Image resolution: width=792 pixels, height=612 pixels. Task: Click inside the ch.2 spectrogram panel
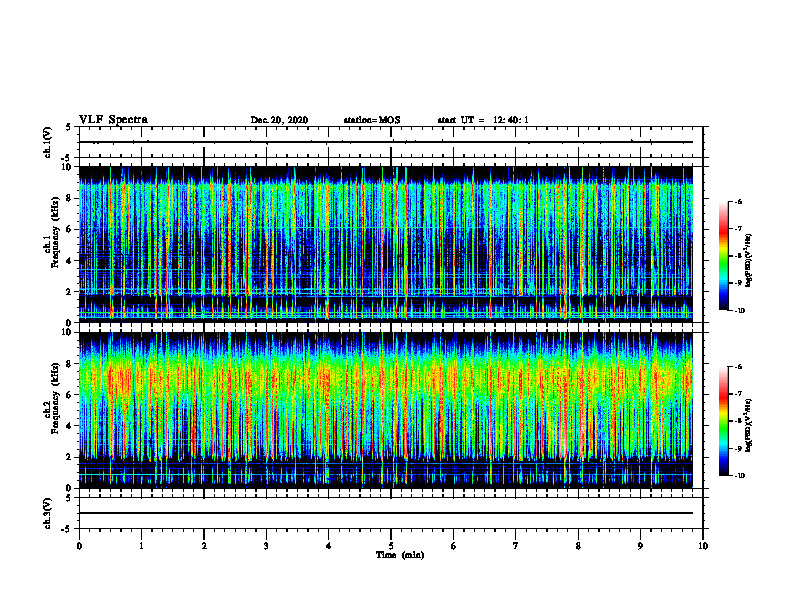[386, 410]
